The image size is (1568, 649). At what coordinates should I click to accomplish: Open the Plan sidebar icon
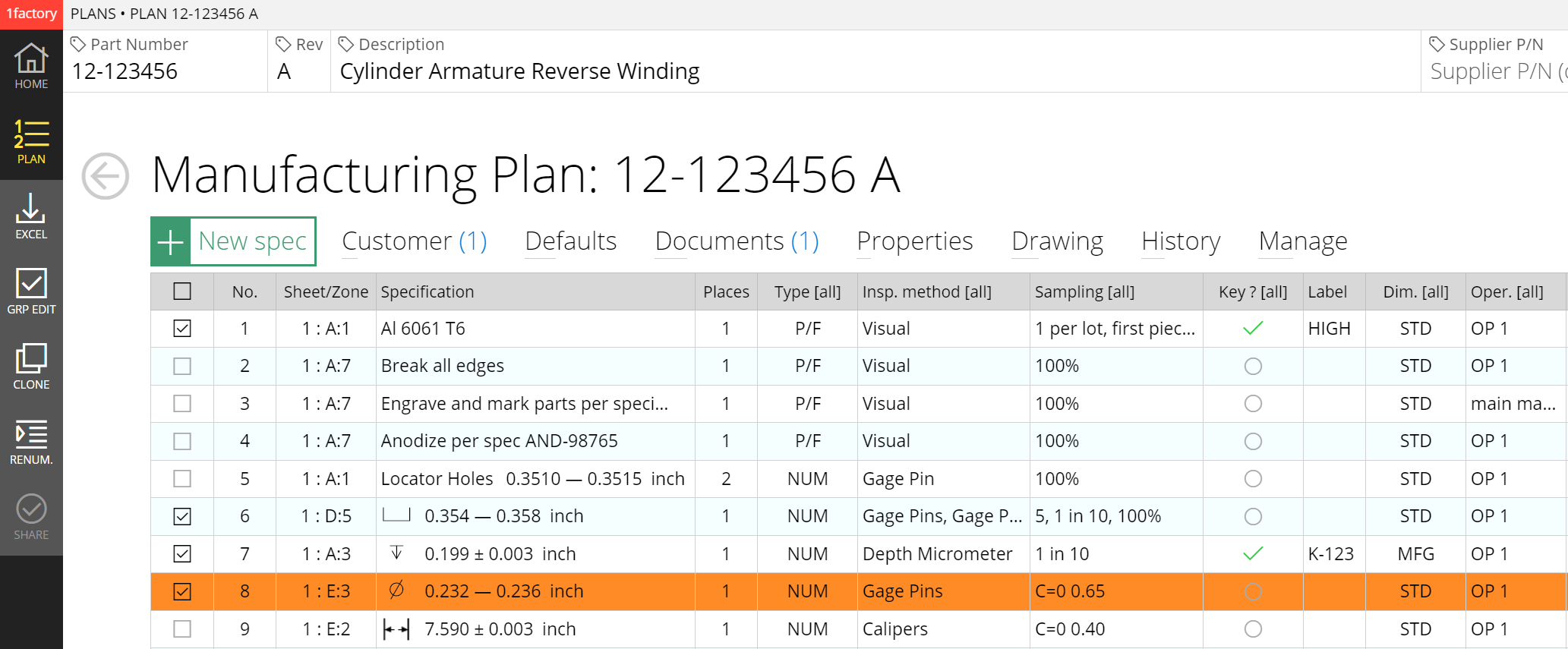[31, 142]
